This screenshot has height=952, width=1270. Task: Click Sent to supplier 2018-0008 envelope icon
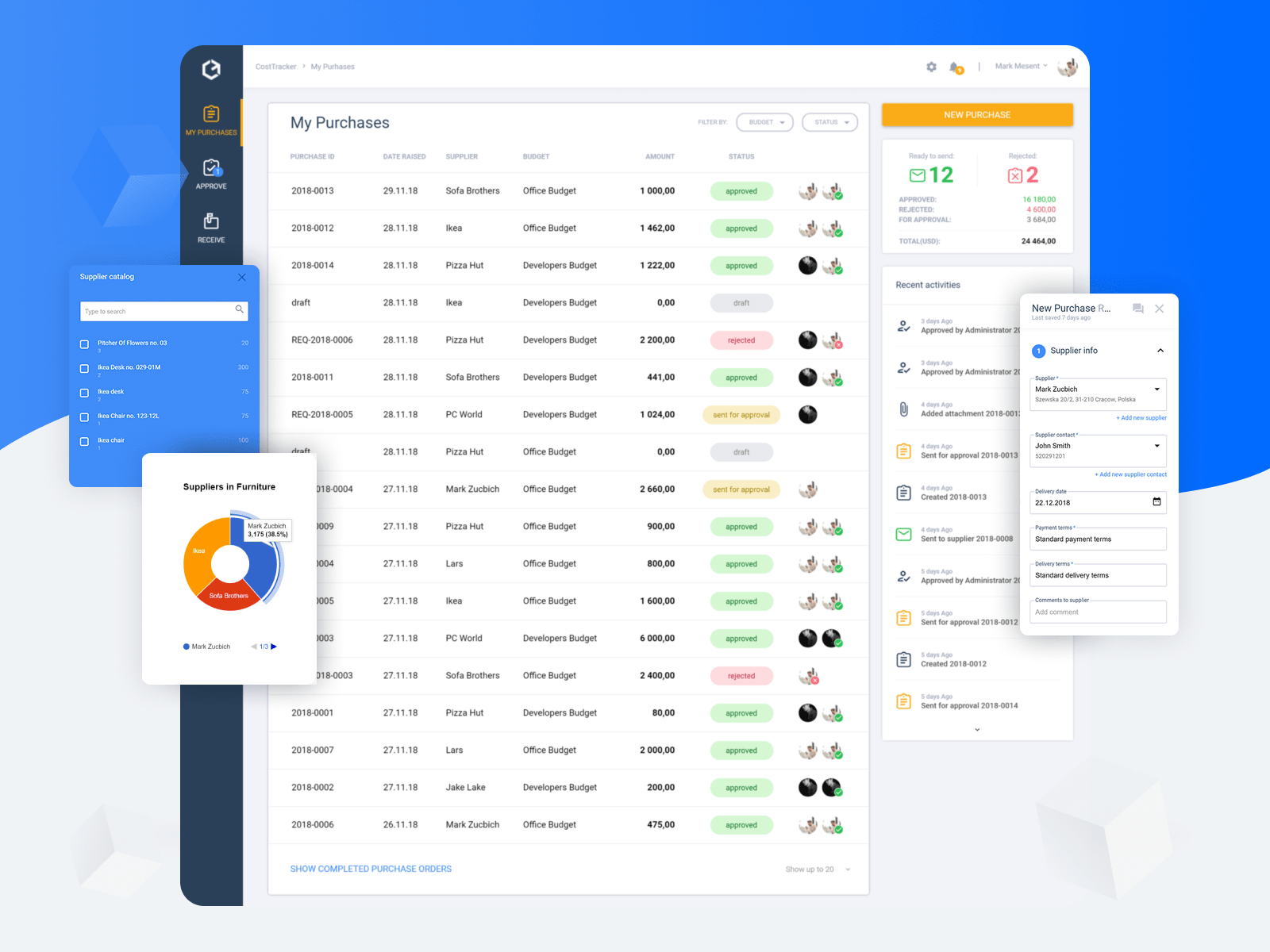point(903,535)
